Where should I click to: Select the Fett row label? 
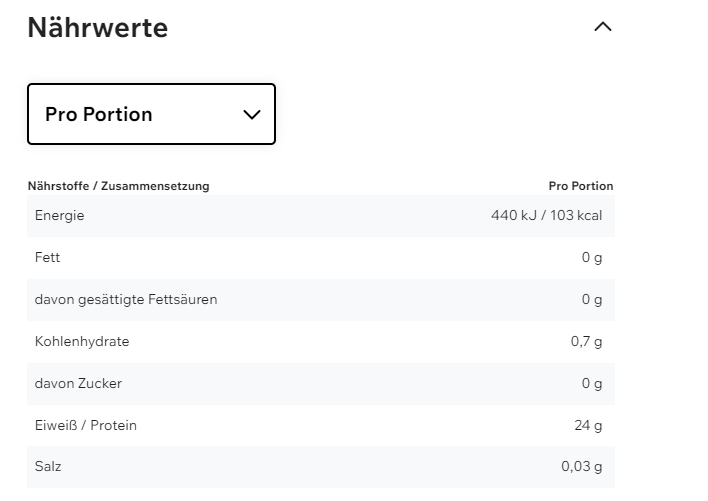(48, 257)
